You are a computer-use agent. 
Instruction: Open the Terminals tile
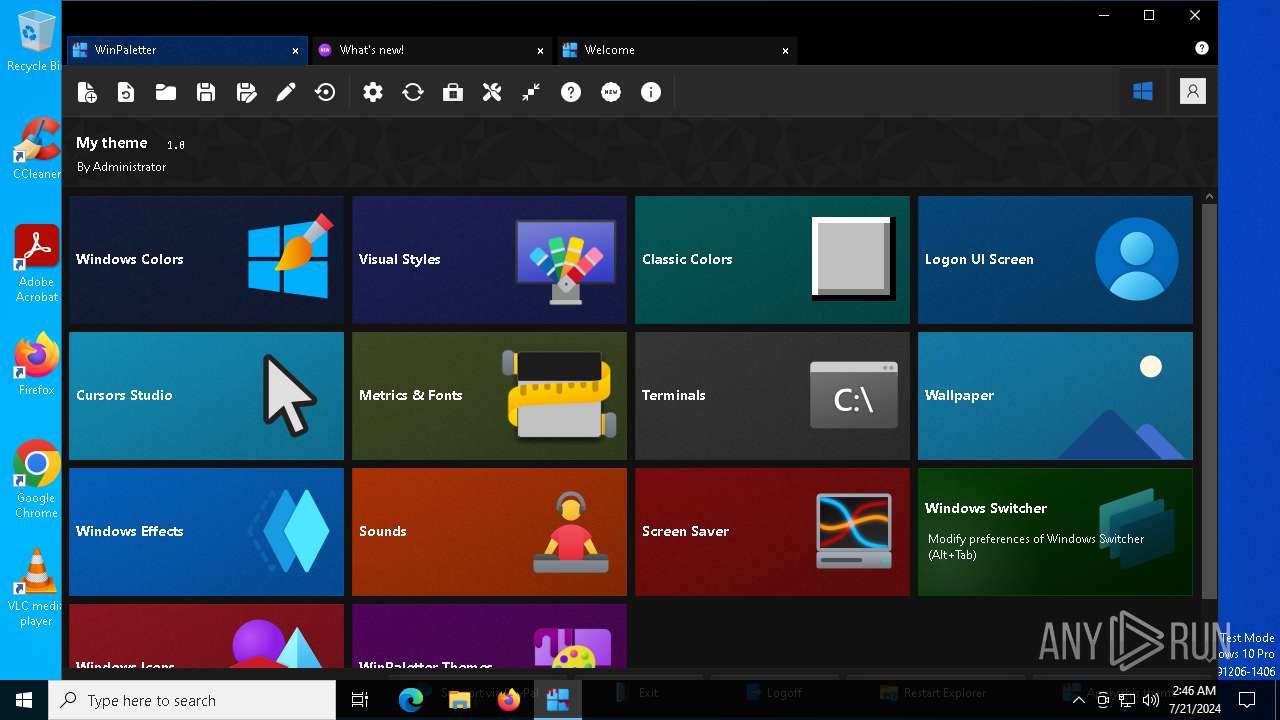[772, 396]
